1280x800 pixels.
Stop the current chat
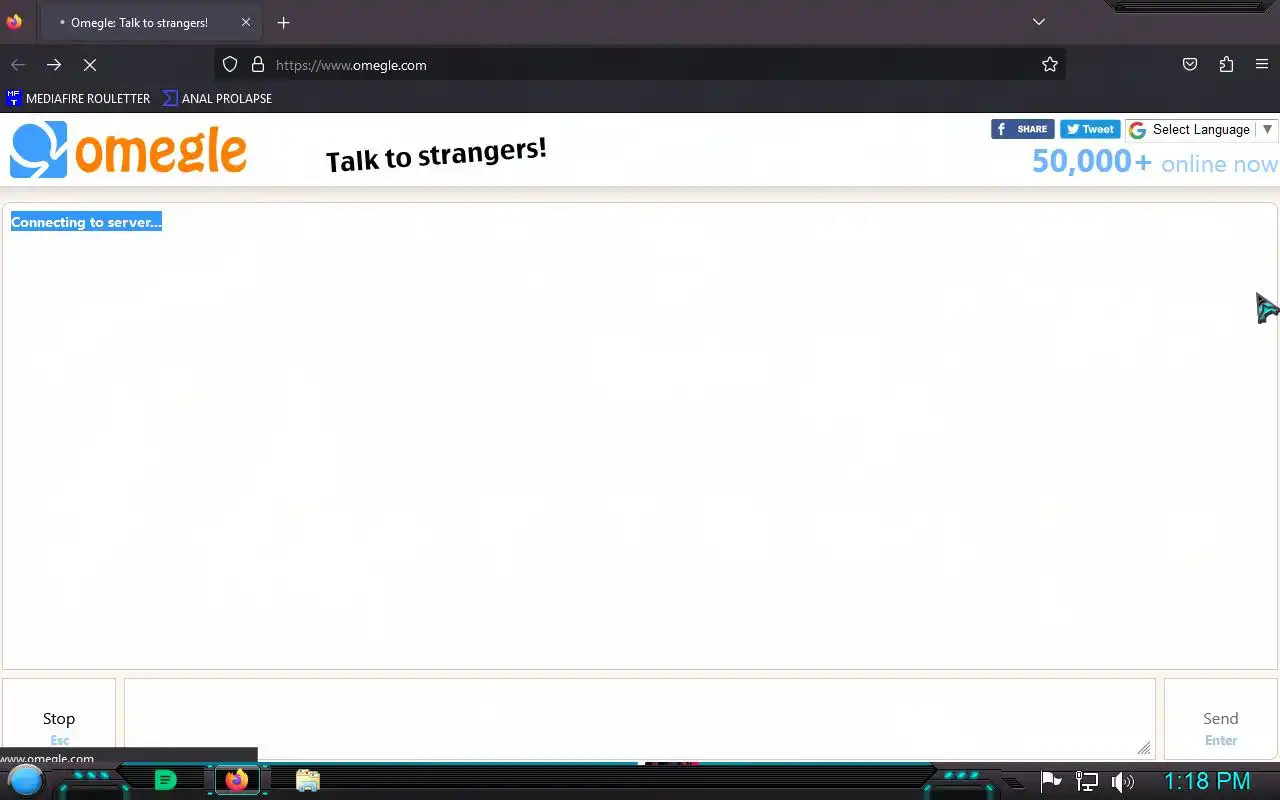59,719
